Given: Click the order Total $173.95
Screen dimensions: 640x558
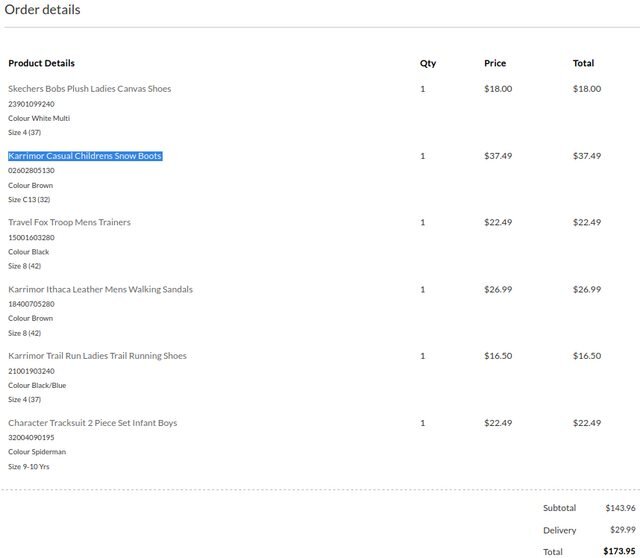Looking at the screenshot, I should click(x=620, y=551).
